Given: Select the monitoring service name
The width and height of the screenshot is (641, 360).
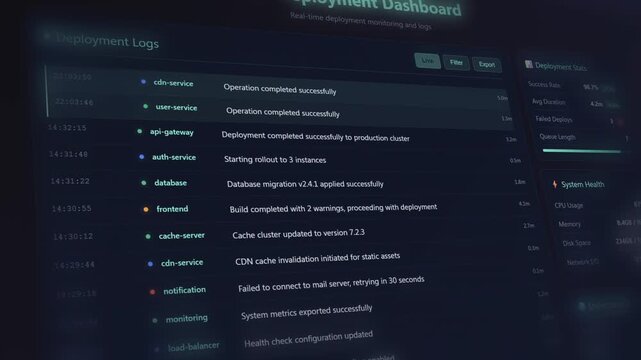Looking at the screenshot, I should point(186,318).
